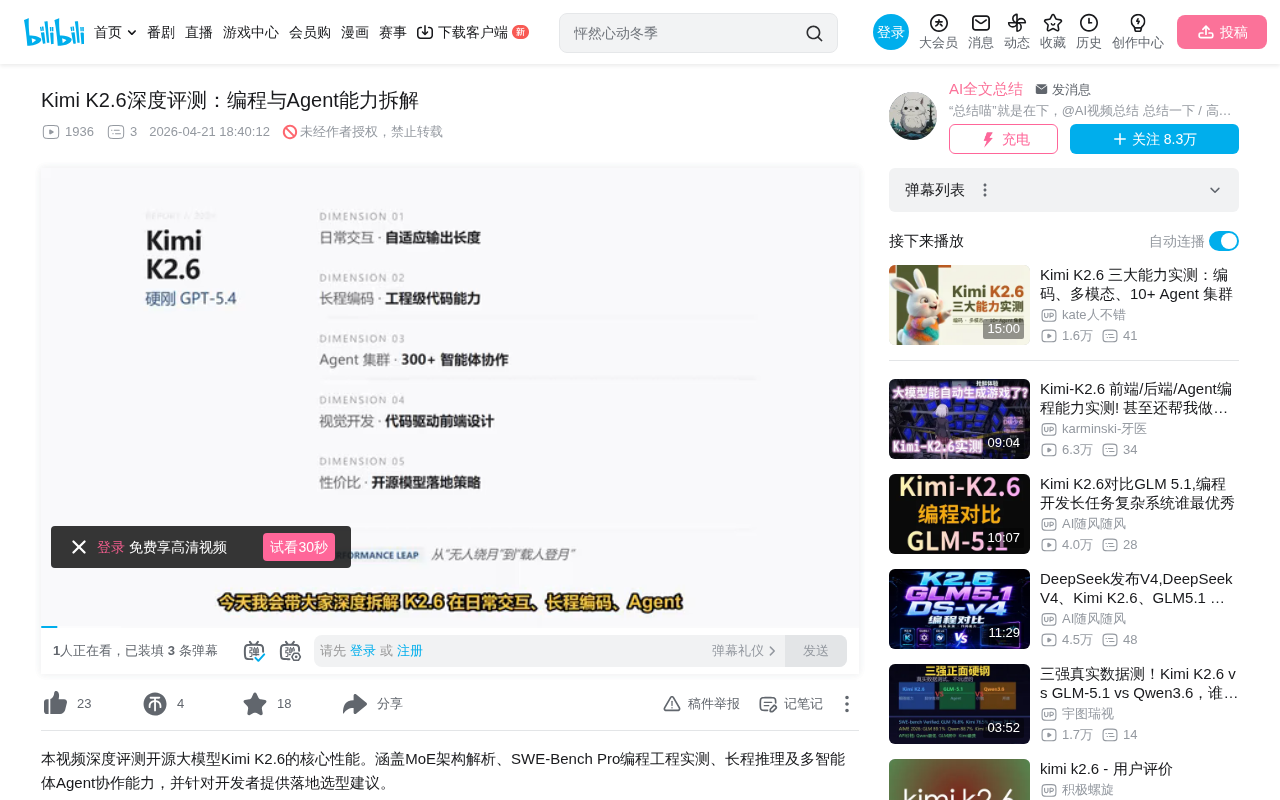Favorite the video with star icon
1280x800 pixels.
click(255, 704)
